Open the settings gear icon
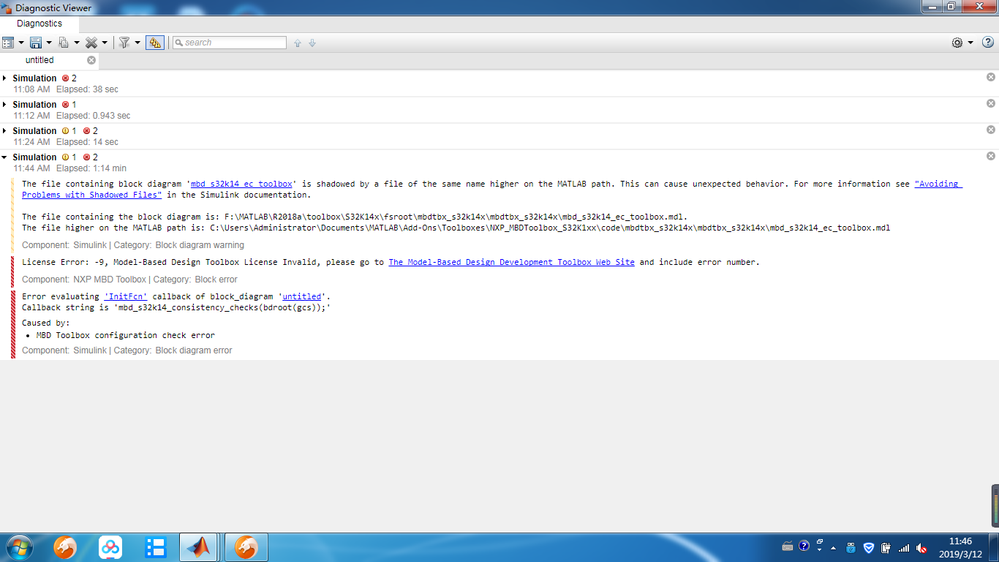The width and height of the screenshot is (999, 562). coord(957,43)
